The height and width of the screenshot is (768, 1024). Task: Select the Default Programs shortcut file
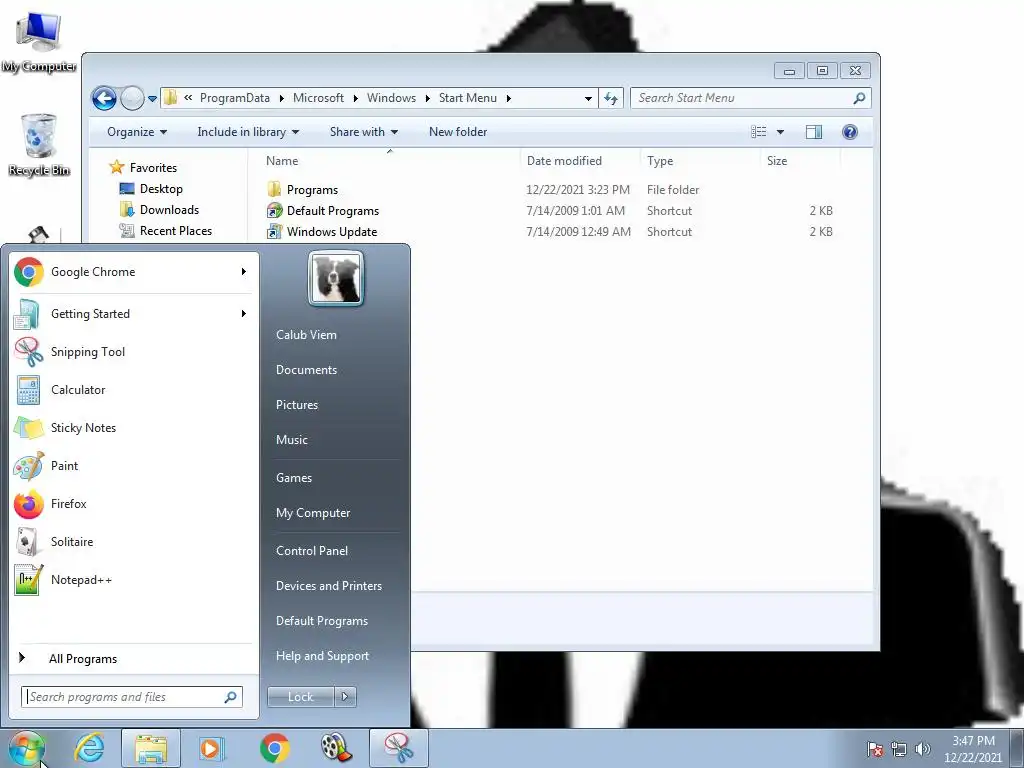[332, 211]
